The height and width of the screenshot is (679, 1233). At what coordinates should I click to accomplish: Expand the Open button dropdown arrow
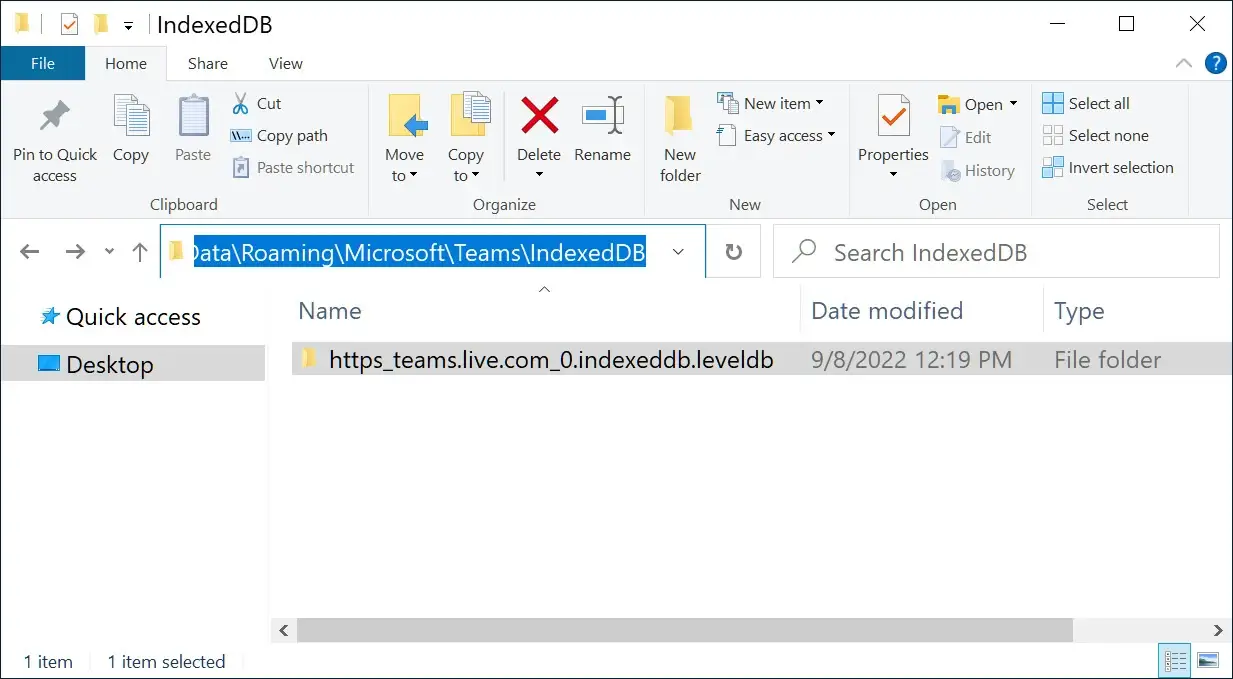[1013, 104]
